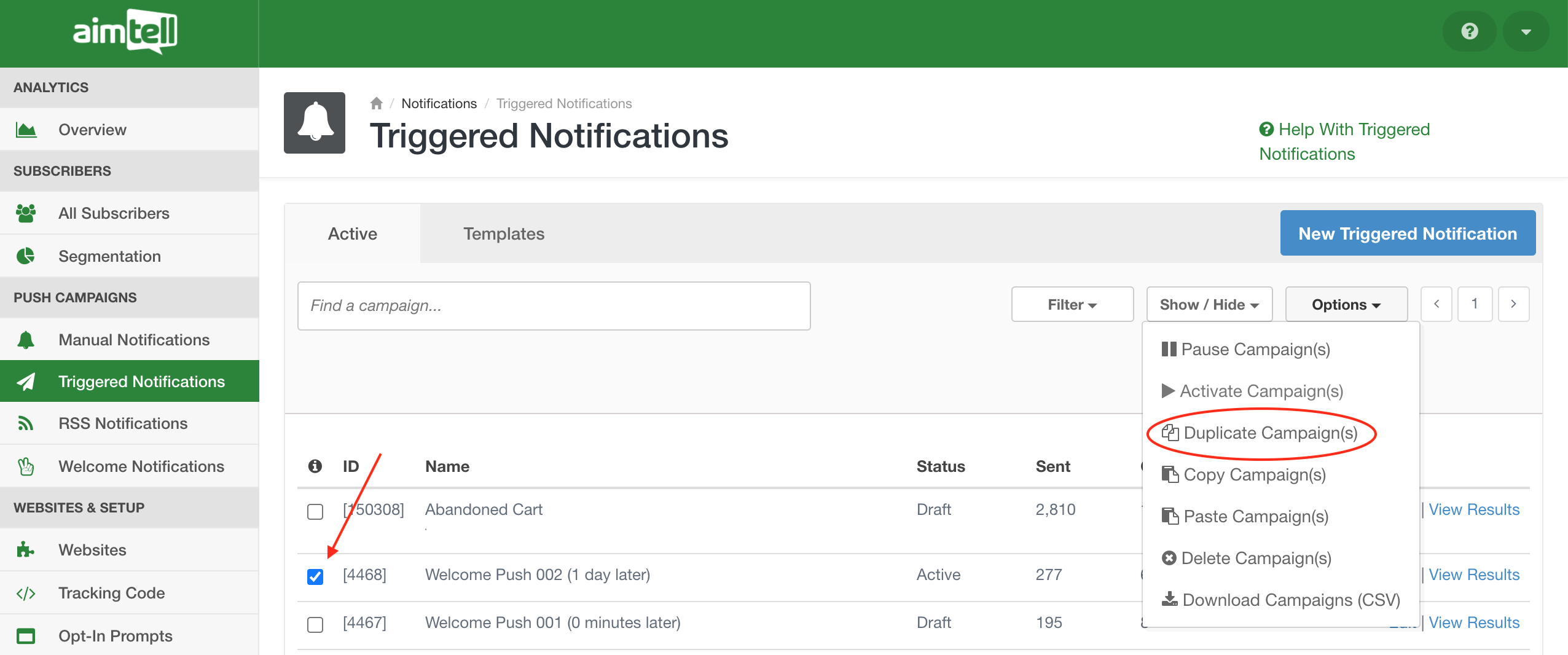The image size is (1568, 655).
Task: Click New Triggered Notification button
Action: [1408, 233]
